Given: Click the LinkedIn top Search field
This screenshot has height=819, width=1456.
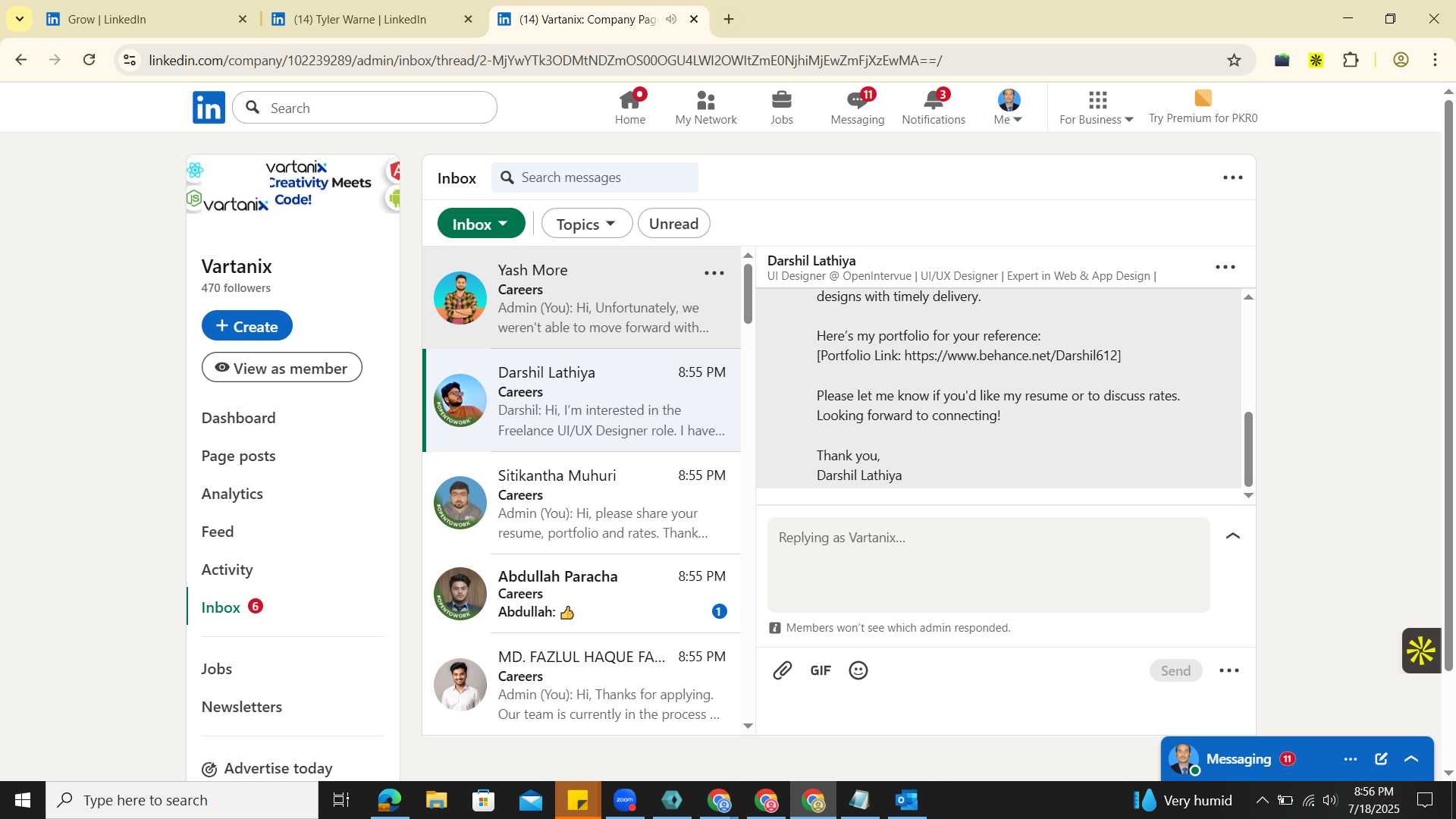Looking at the screenshot, I should pos(365,108).
